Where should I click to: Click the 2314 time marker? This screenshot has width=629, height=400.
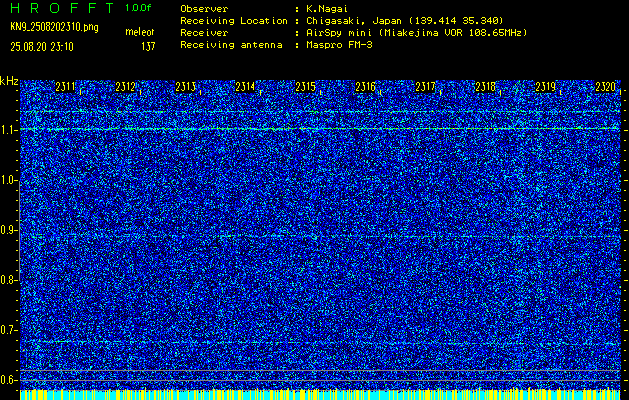(245, 87)
